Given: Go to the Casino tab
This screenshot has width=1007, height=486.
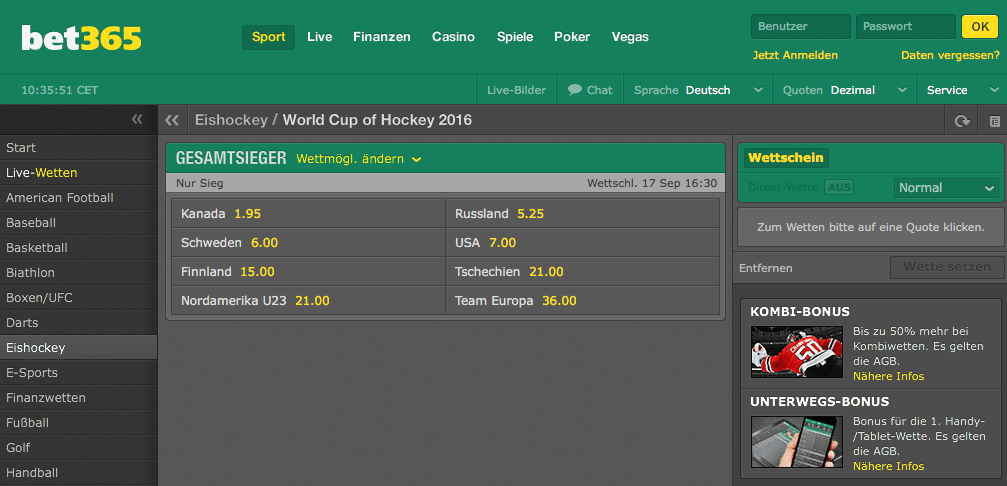Looking at the screenshot, I should pyautogui.click(x=453, y=37).
